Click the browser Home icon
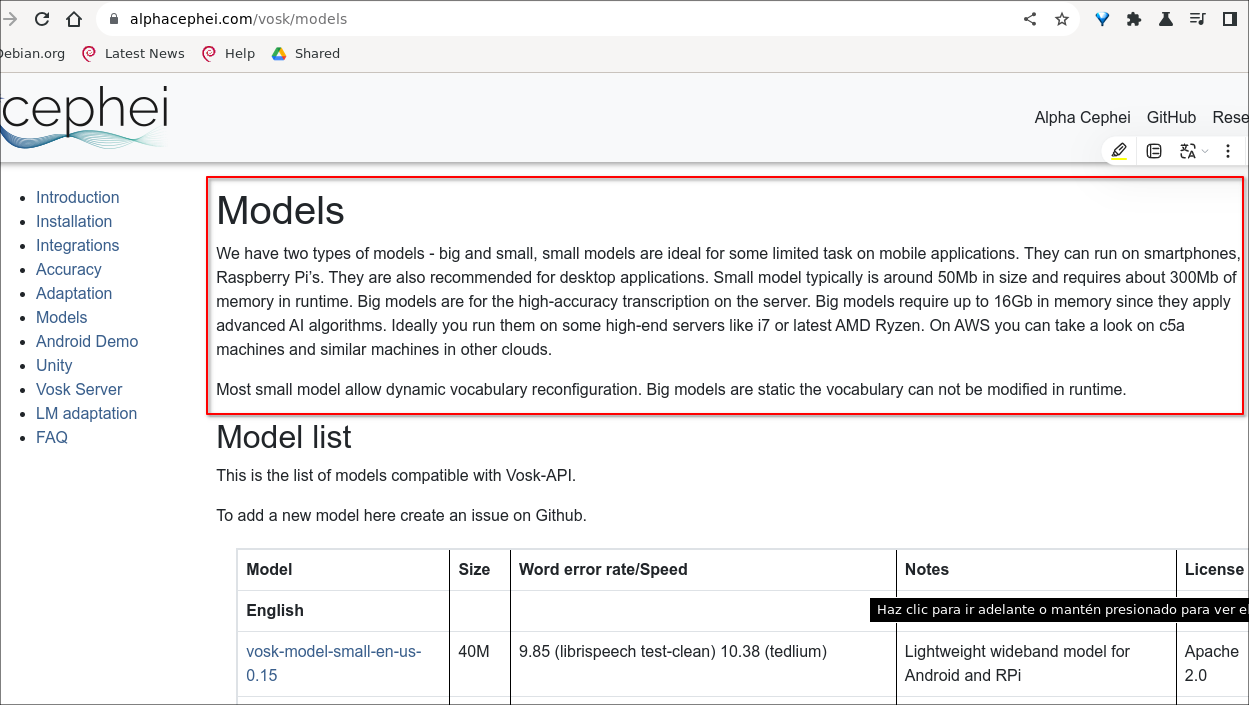This screenshot has height=705, width=1249. coord(74,19)
